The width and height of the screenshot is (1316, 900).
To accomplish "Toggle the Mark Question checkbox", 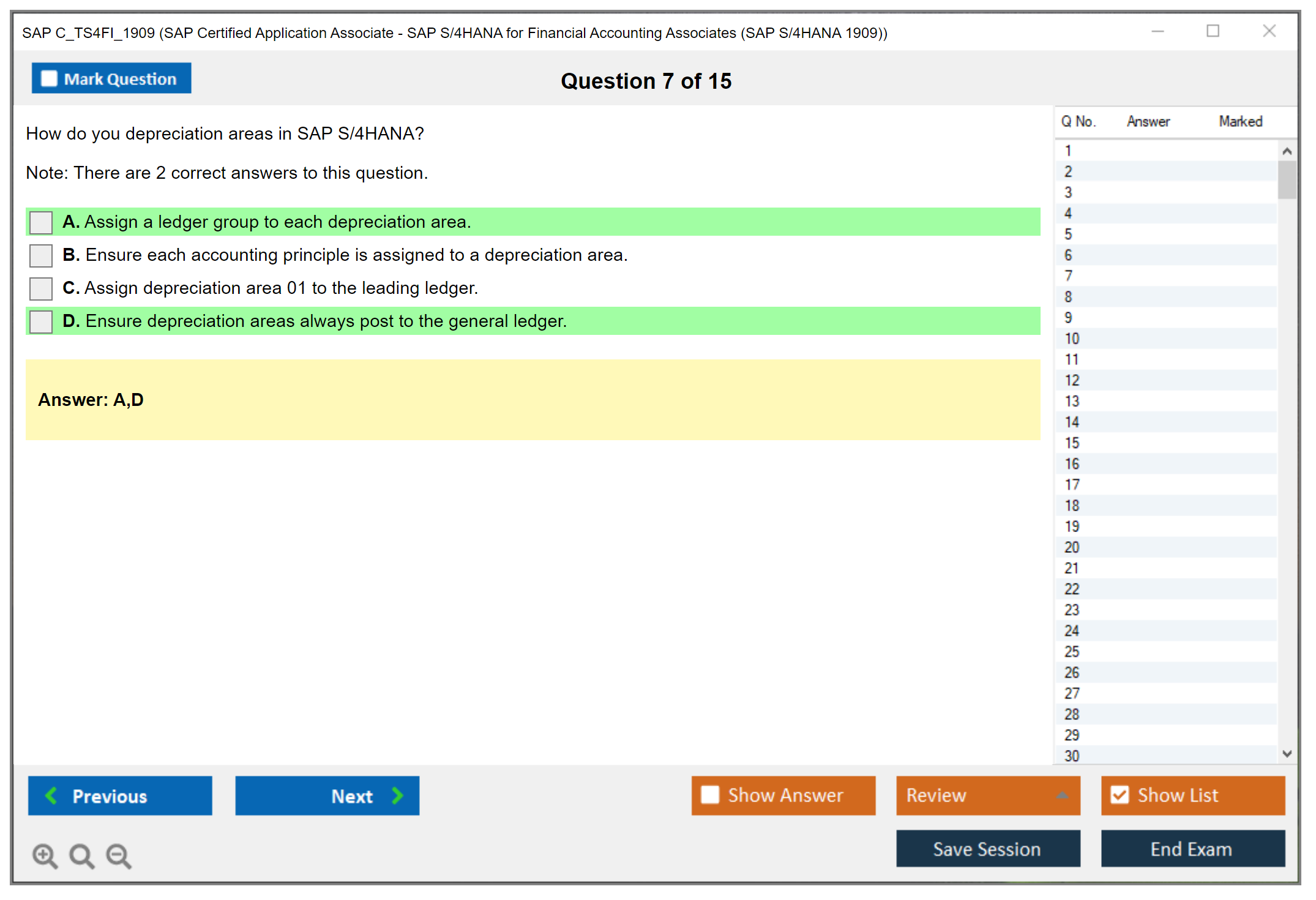I will click(x=49, y=79).
